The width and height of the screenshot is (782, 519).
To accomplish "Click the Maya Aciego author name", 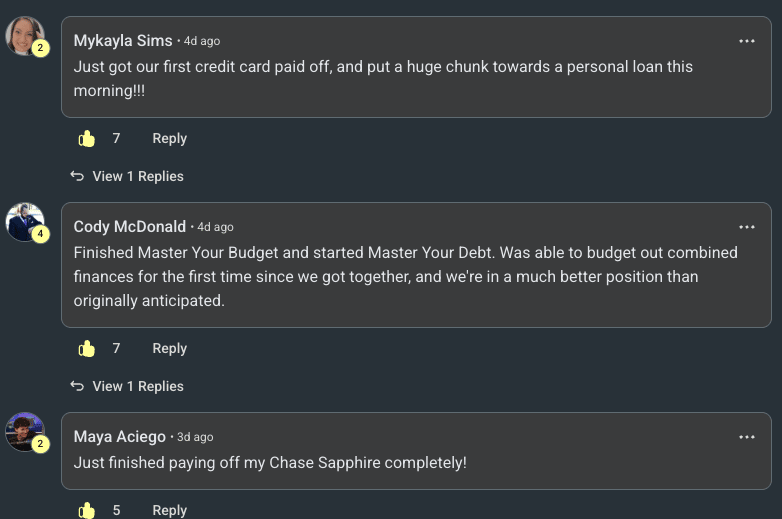I will pos(120,437).
